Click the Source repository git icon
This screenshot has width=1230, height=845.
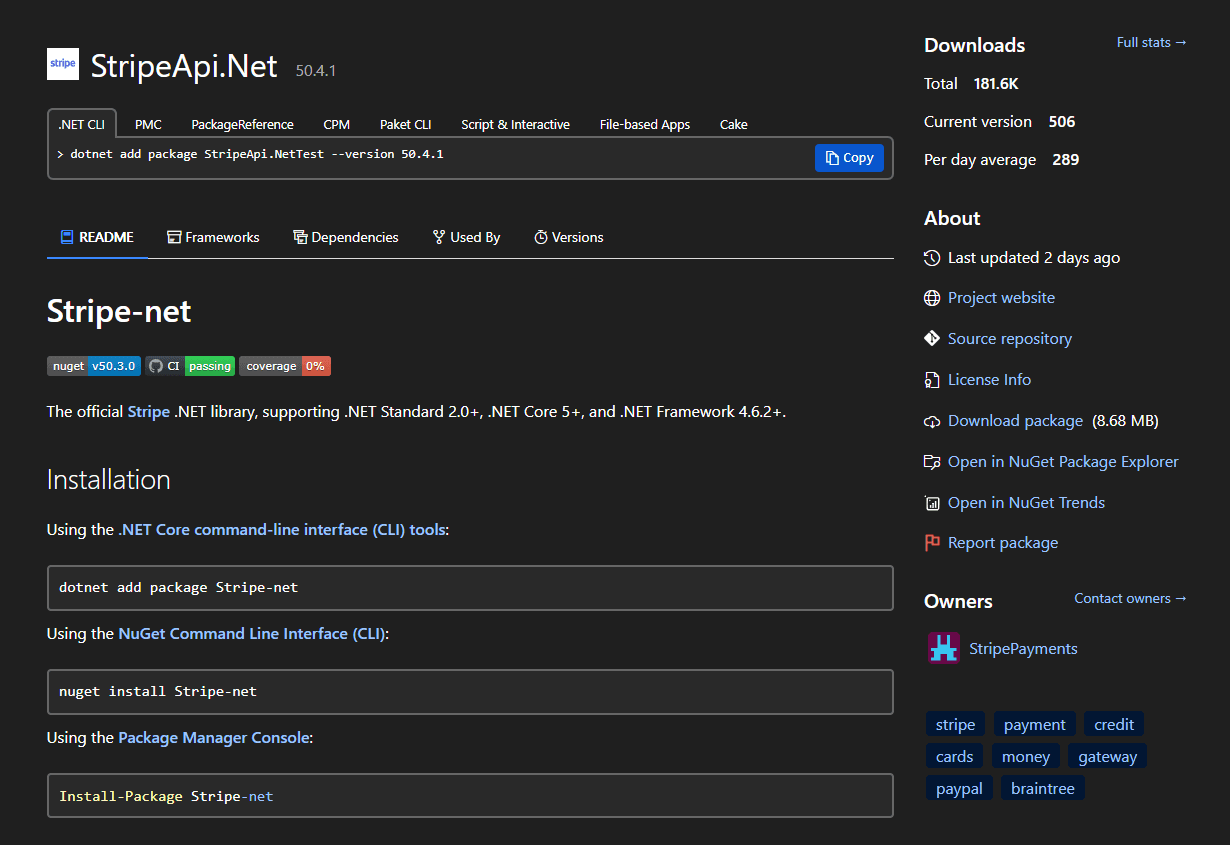(x=932, y=339)
